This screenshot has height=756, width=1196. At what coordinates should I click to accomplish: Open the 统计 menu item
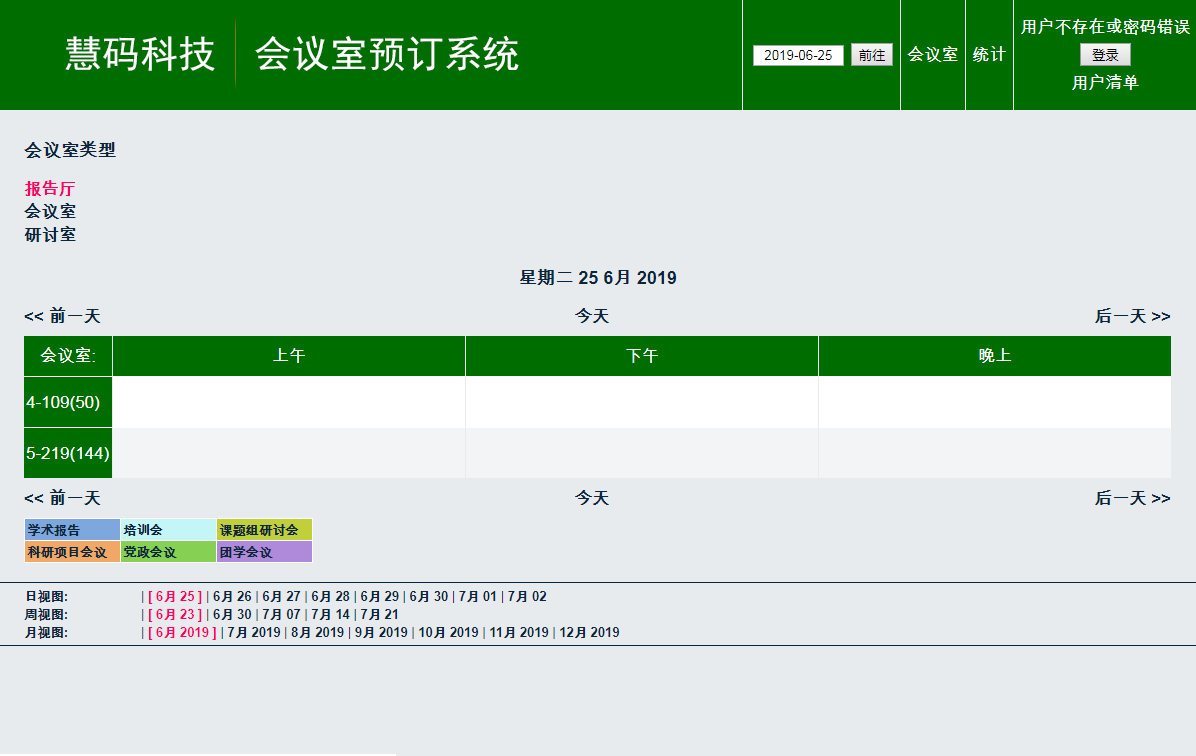[988, 54]
